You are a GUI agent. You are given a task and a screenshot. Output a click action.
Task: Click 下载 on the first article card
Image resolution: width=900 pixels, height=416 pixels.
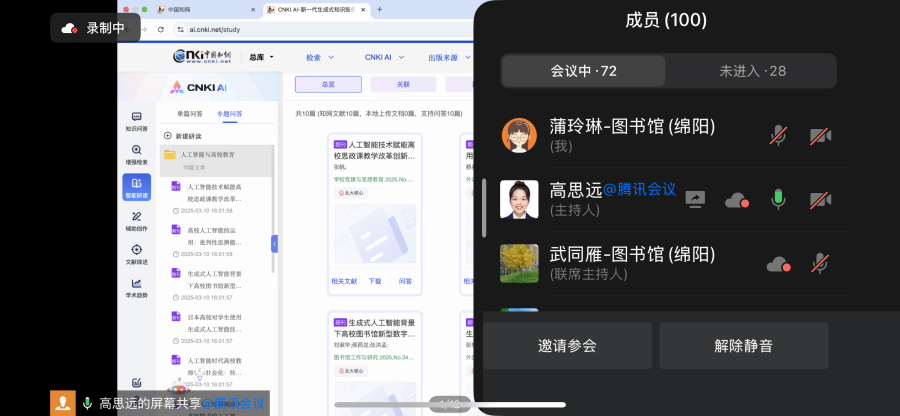[x=375, y=281]
